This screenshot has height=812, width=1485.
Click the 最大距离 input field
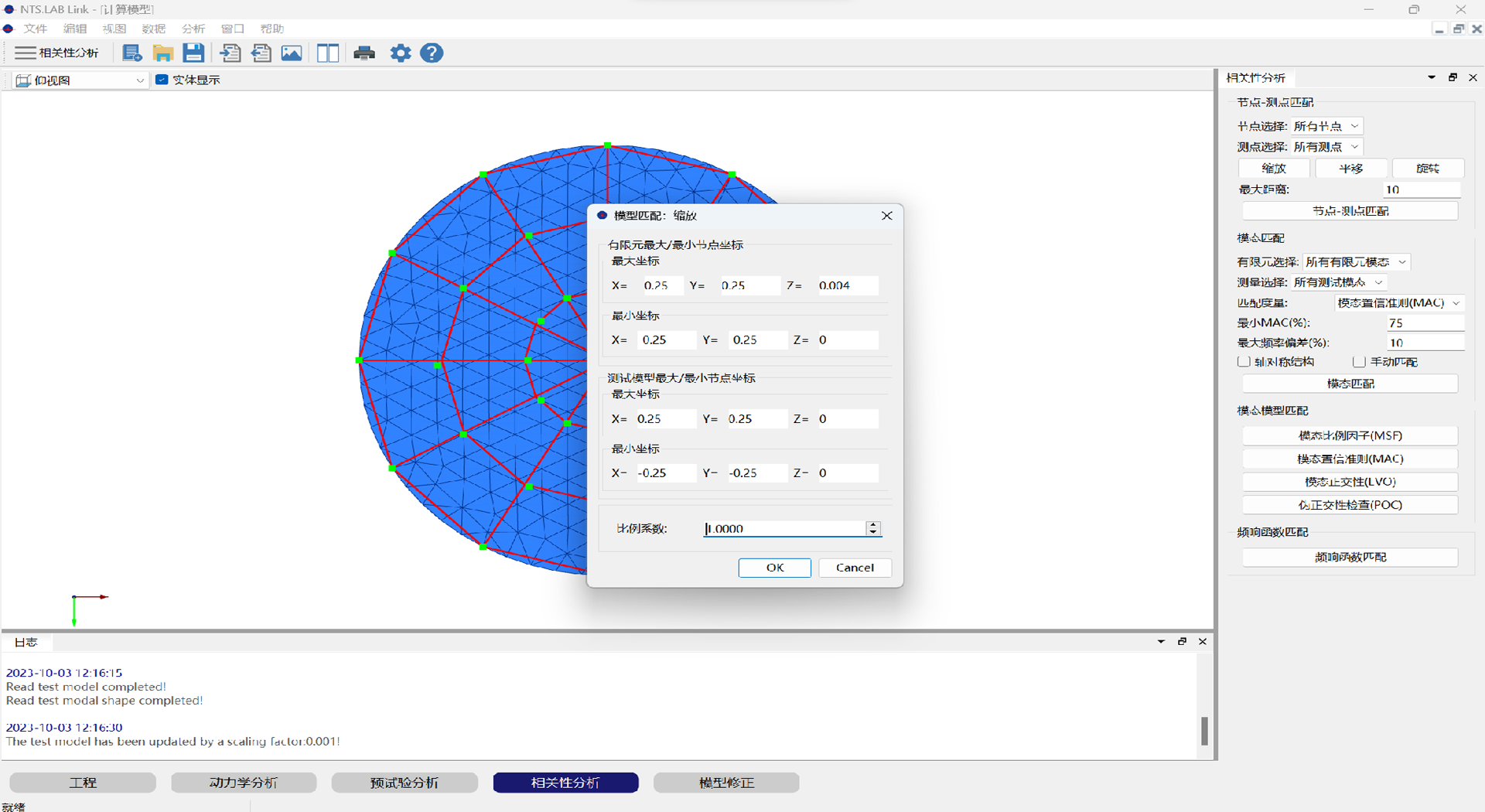click(1422, 189)
